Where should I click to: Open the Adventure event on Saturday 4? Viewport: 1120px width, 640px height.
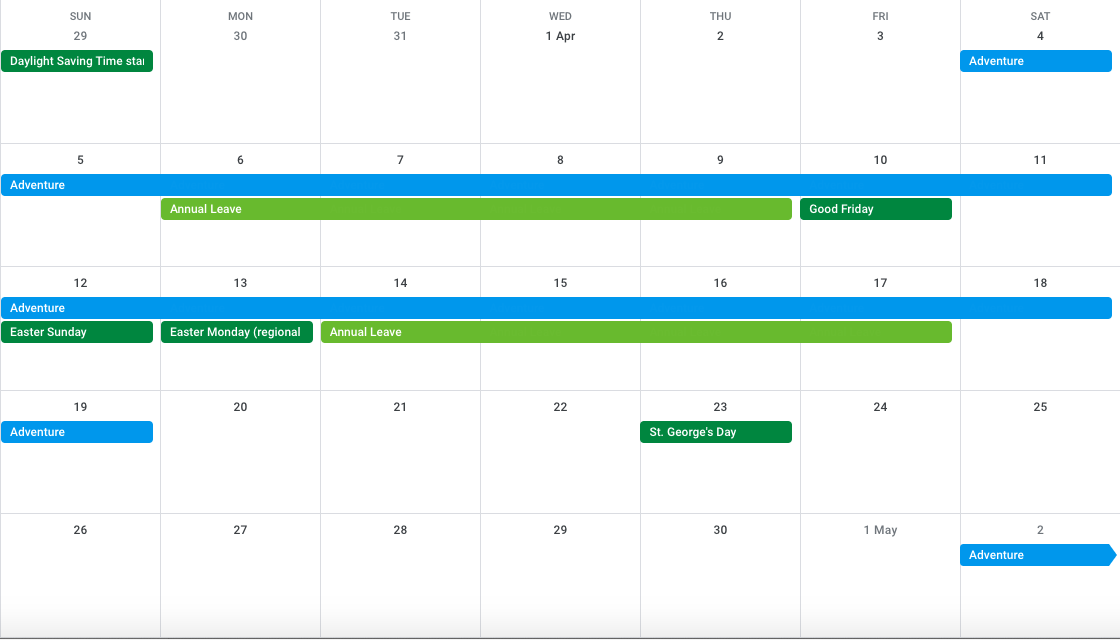pyautogui.click(x=1036, y=61)
